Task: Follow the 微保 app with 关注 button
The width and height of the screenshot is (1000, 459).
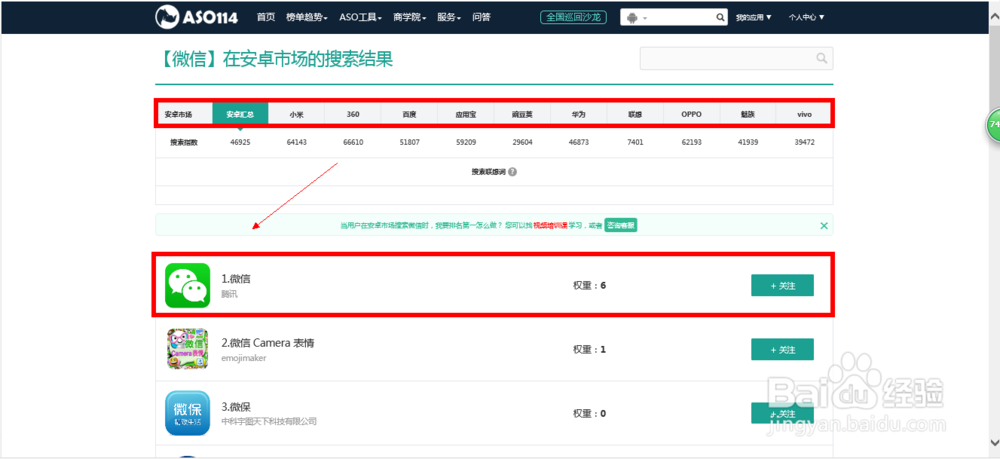Action: pos(783,413)
